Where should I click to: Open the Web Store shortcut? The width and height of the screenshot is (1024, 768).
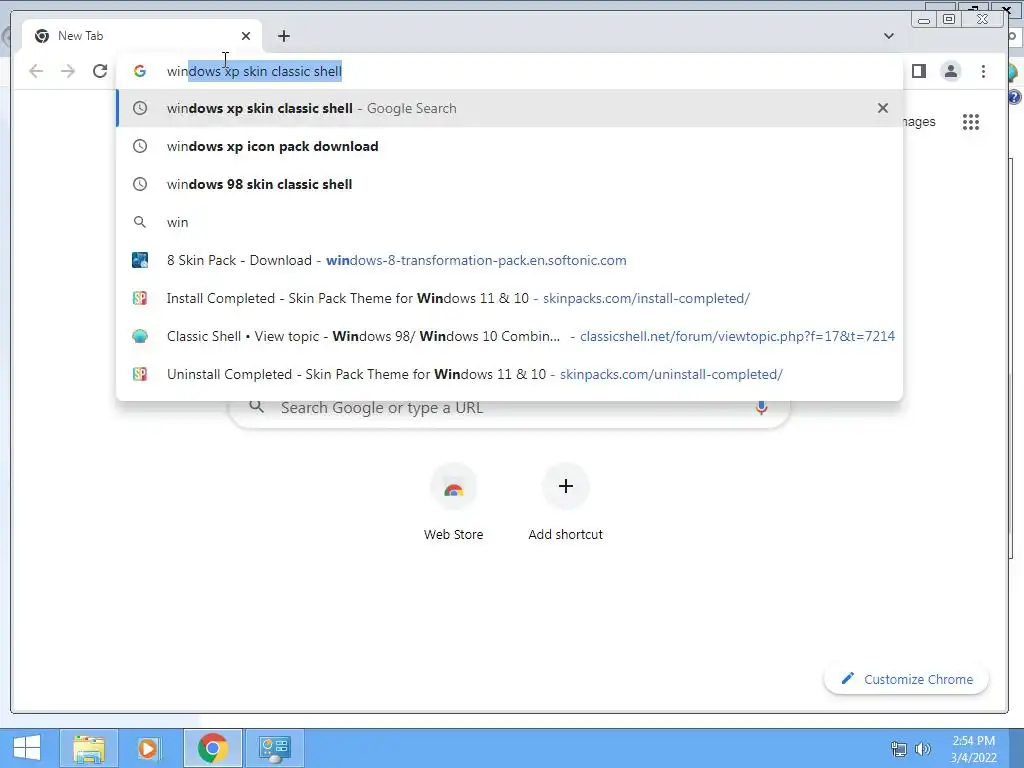coord(453,503)
